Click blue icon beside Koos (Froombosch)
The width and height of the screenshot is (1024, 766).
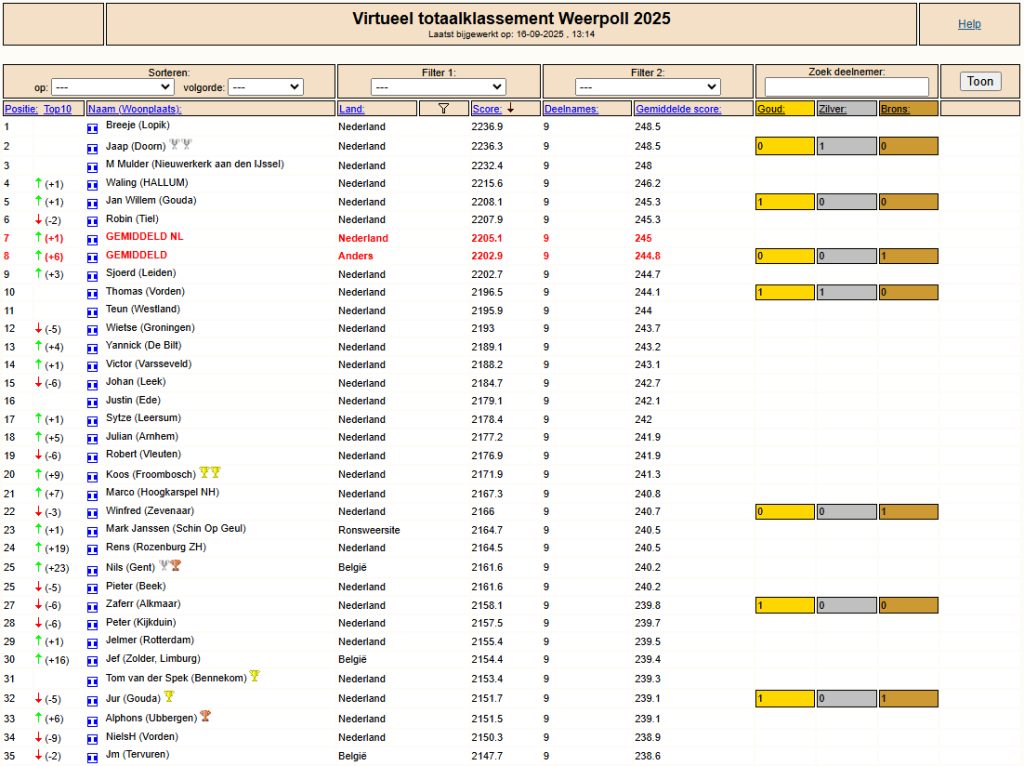click(92, 477)
